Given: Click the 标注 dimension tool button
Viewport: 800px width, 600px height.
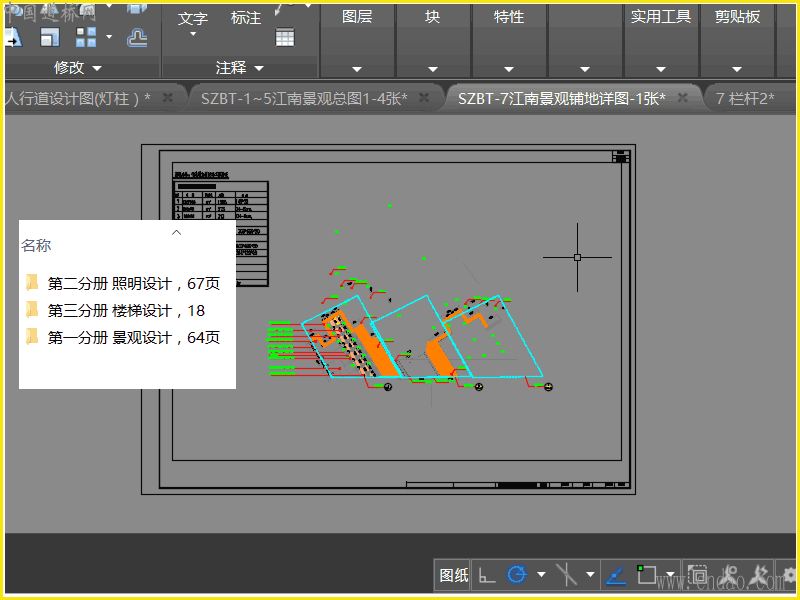Looking at the screenshot, I should click(245, 18).
